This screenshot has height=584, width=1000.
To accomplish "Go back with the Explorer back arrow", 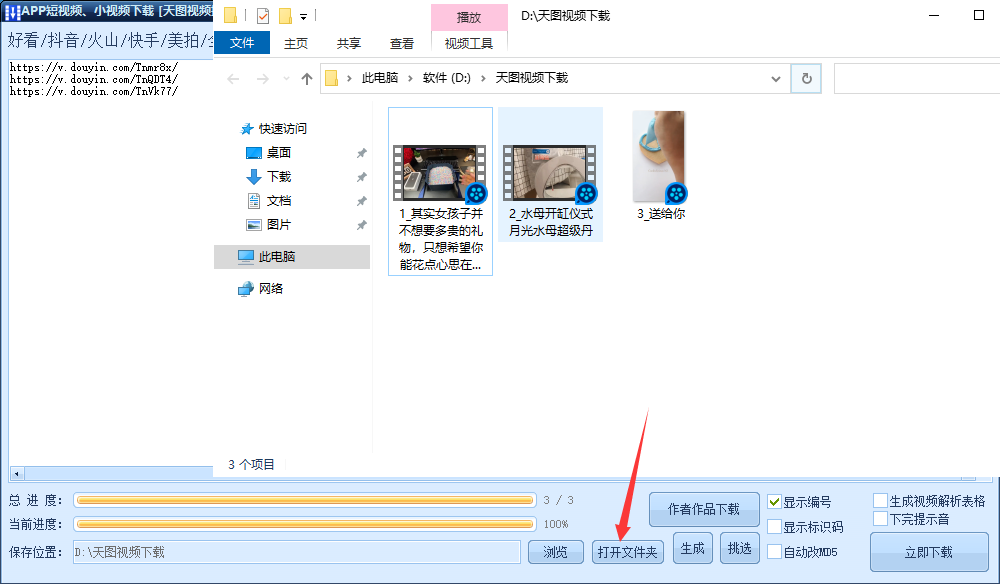I will [233, 79].
